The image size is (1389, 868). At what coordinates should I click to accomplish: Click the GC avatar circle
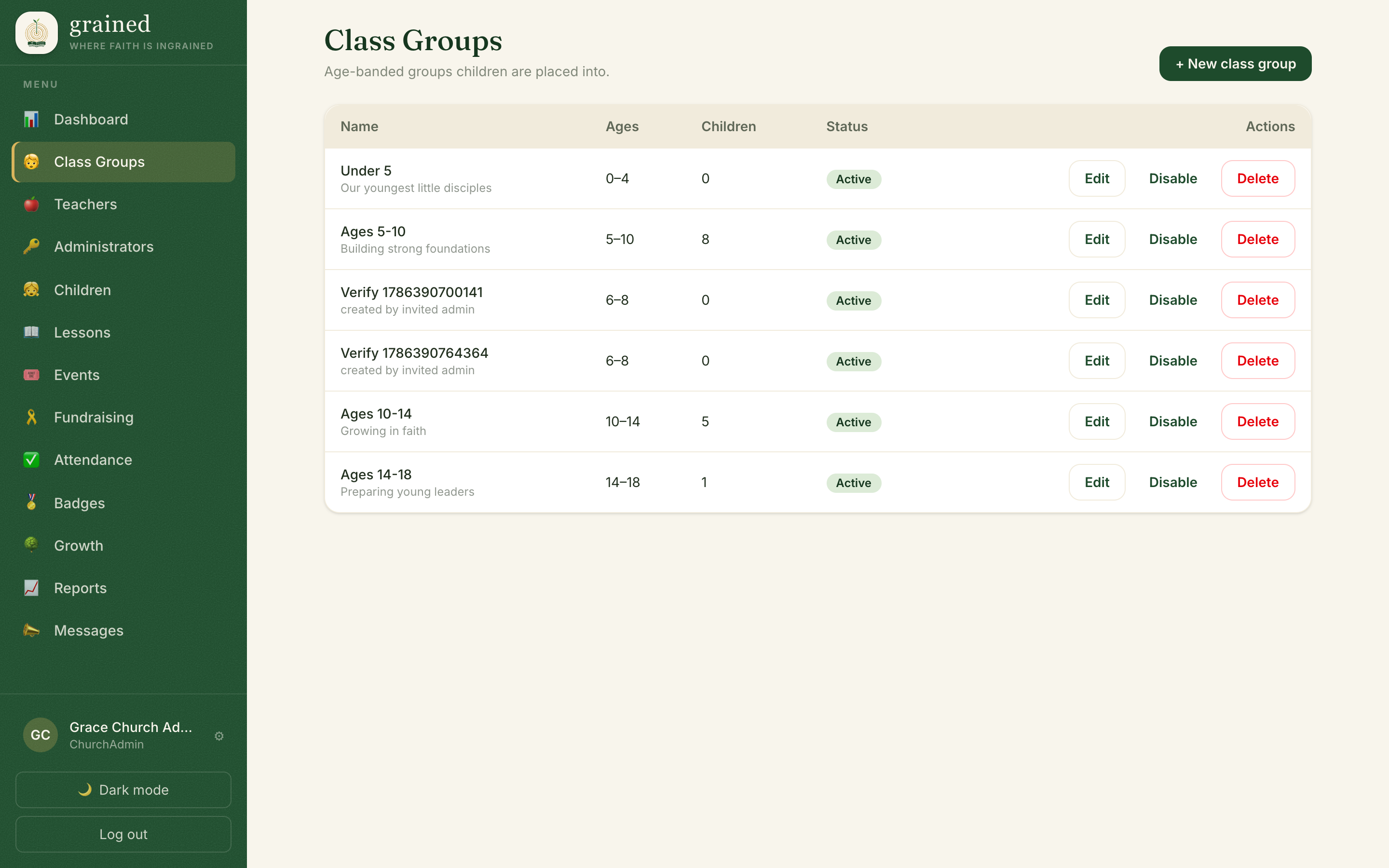pos(40,735)
